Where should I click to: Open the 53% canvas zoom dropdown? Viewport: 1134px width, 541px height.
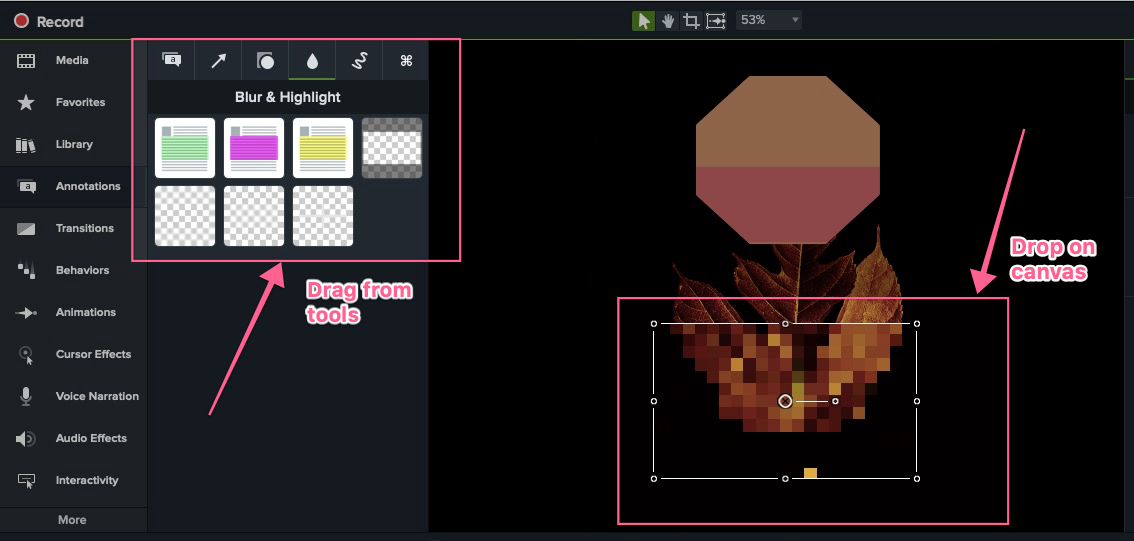pyautogui.click(x=768, y=20)
